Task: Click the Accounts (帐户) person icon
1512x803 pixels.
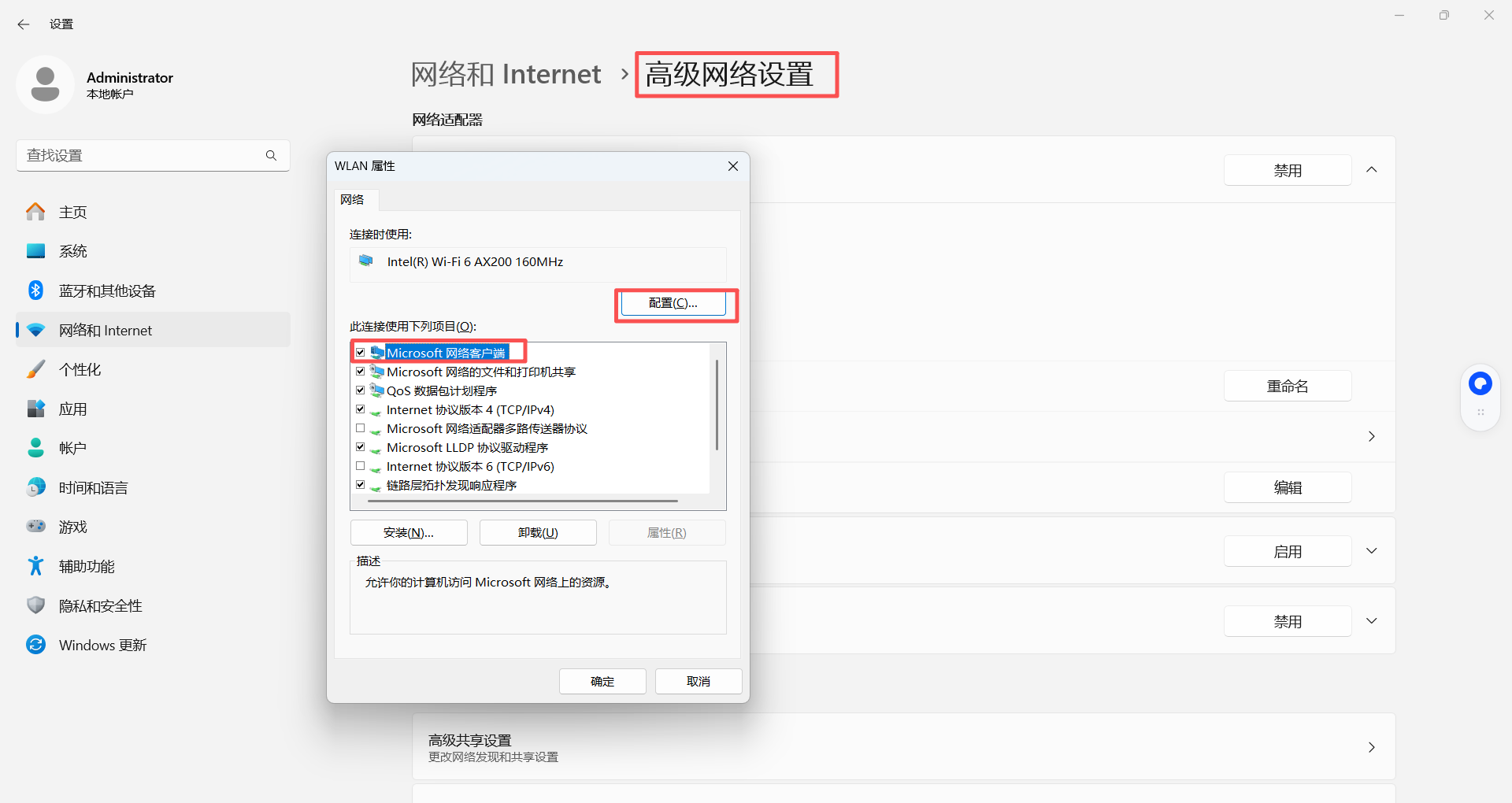Action: (x=35, y=448)
